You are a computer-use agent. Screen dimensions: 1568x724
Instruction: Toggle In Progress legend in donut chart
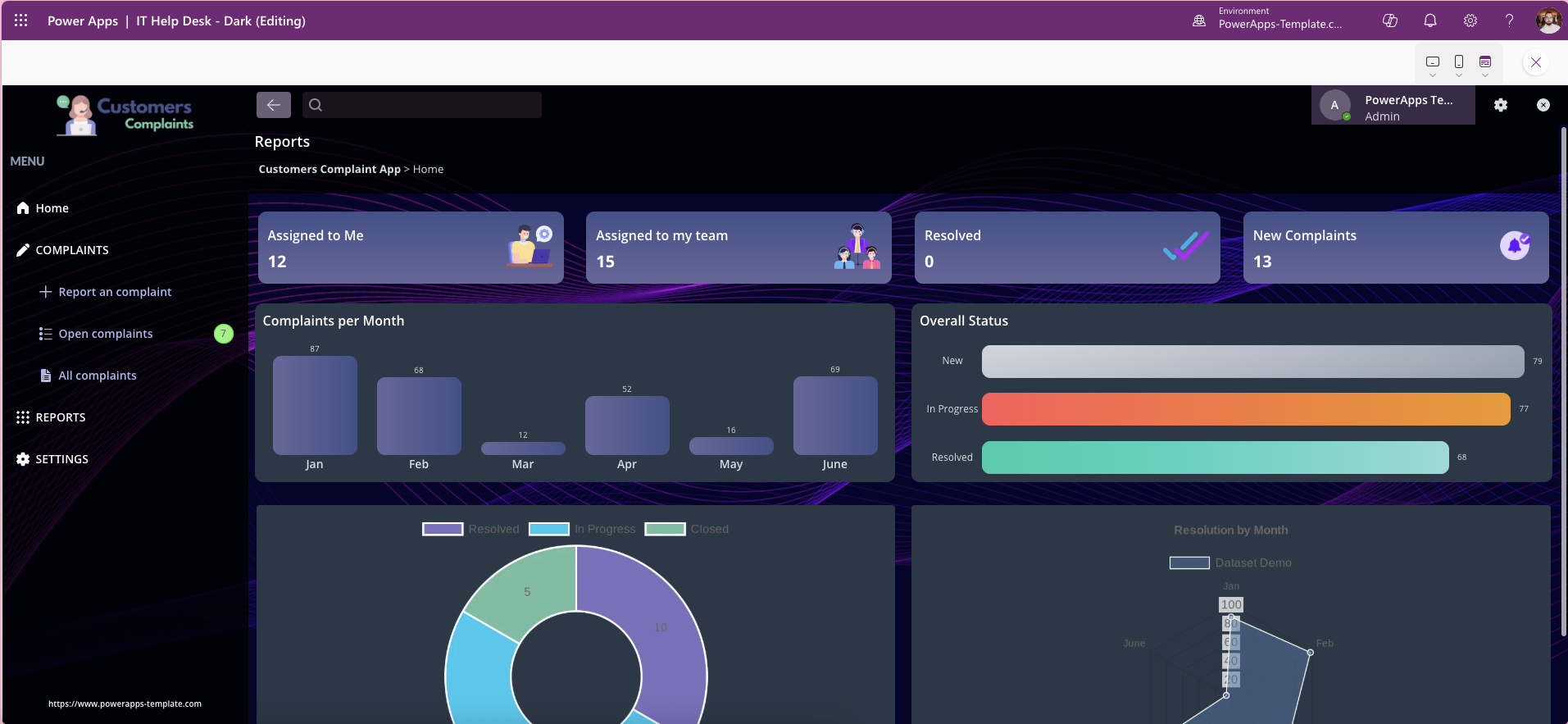pyautogui.click(x=582, y=529)
